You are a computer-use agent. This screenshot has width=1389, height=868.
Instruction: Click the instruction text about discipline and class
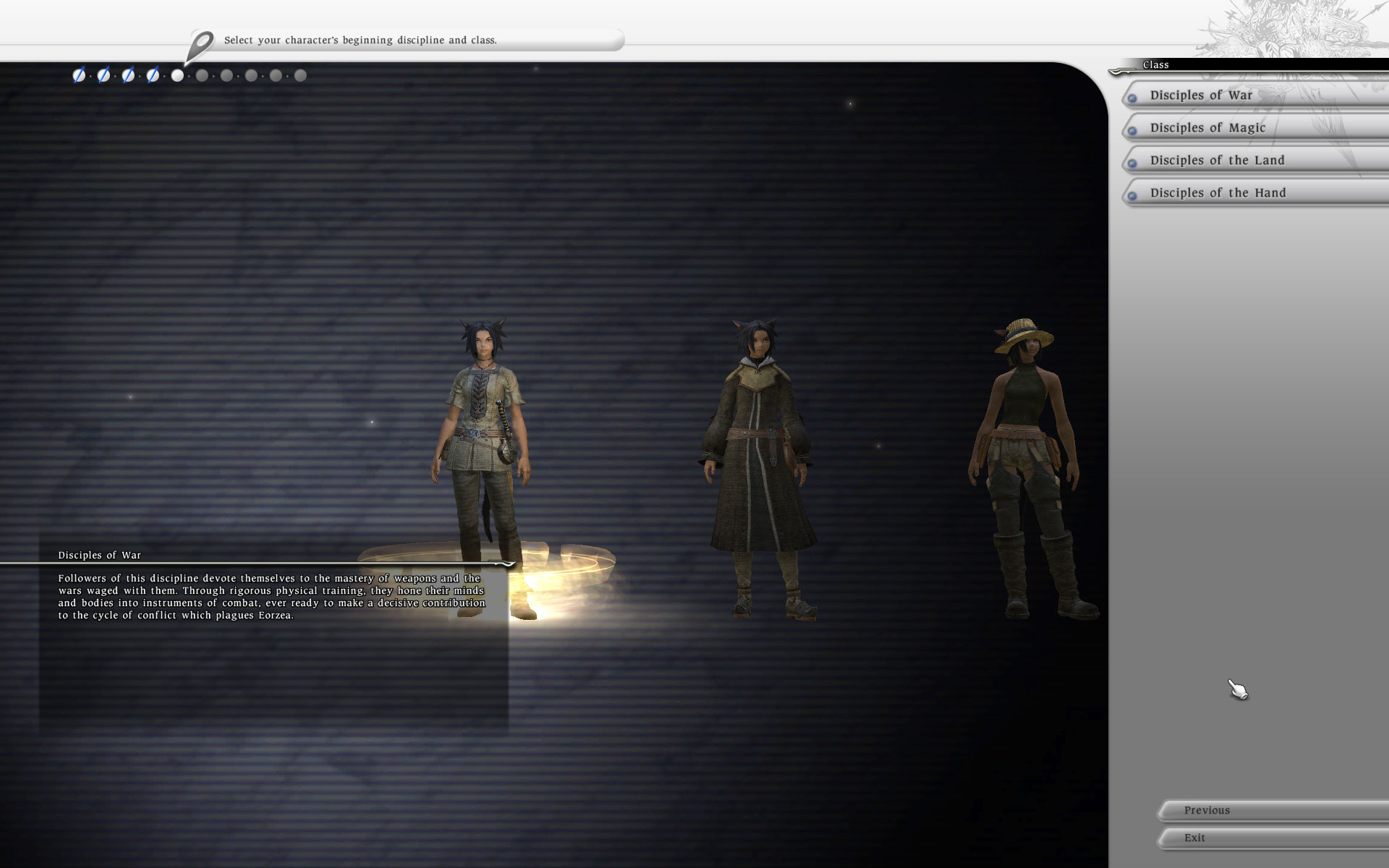tap(360, 41)
